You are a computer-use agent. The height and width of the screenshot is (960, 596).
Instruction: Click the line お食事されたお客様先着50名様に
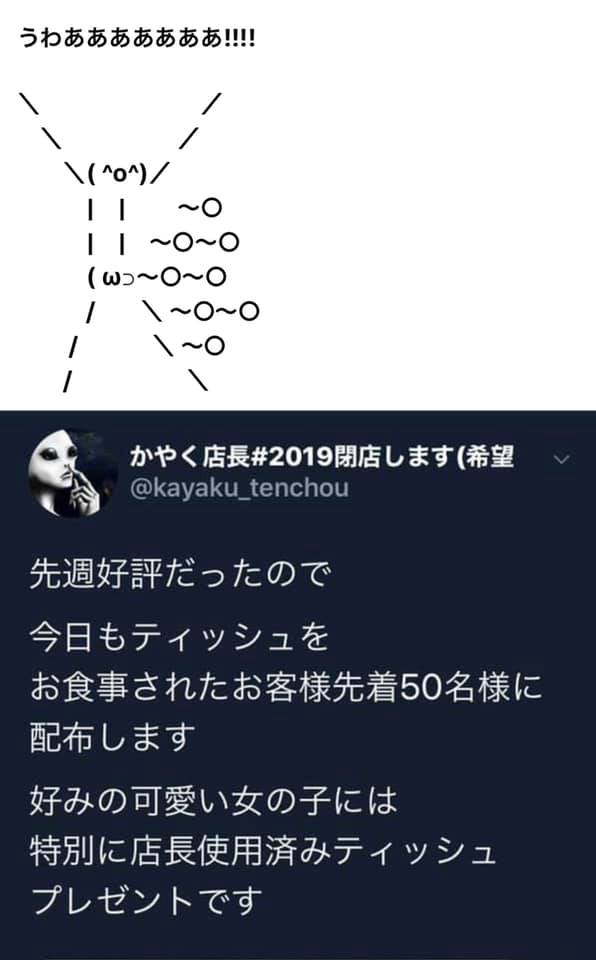coord(286,688)
